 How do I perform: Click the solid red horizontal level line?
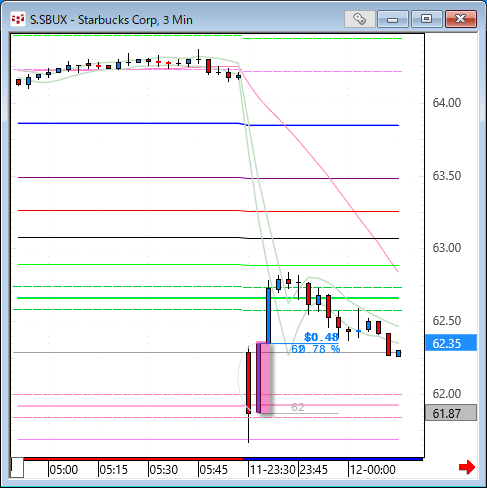pos(208,211)
